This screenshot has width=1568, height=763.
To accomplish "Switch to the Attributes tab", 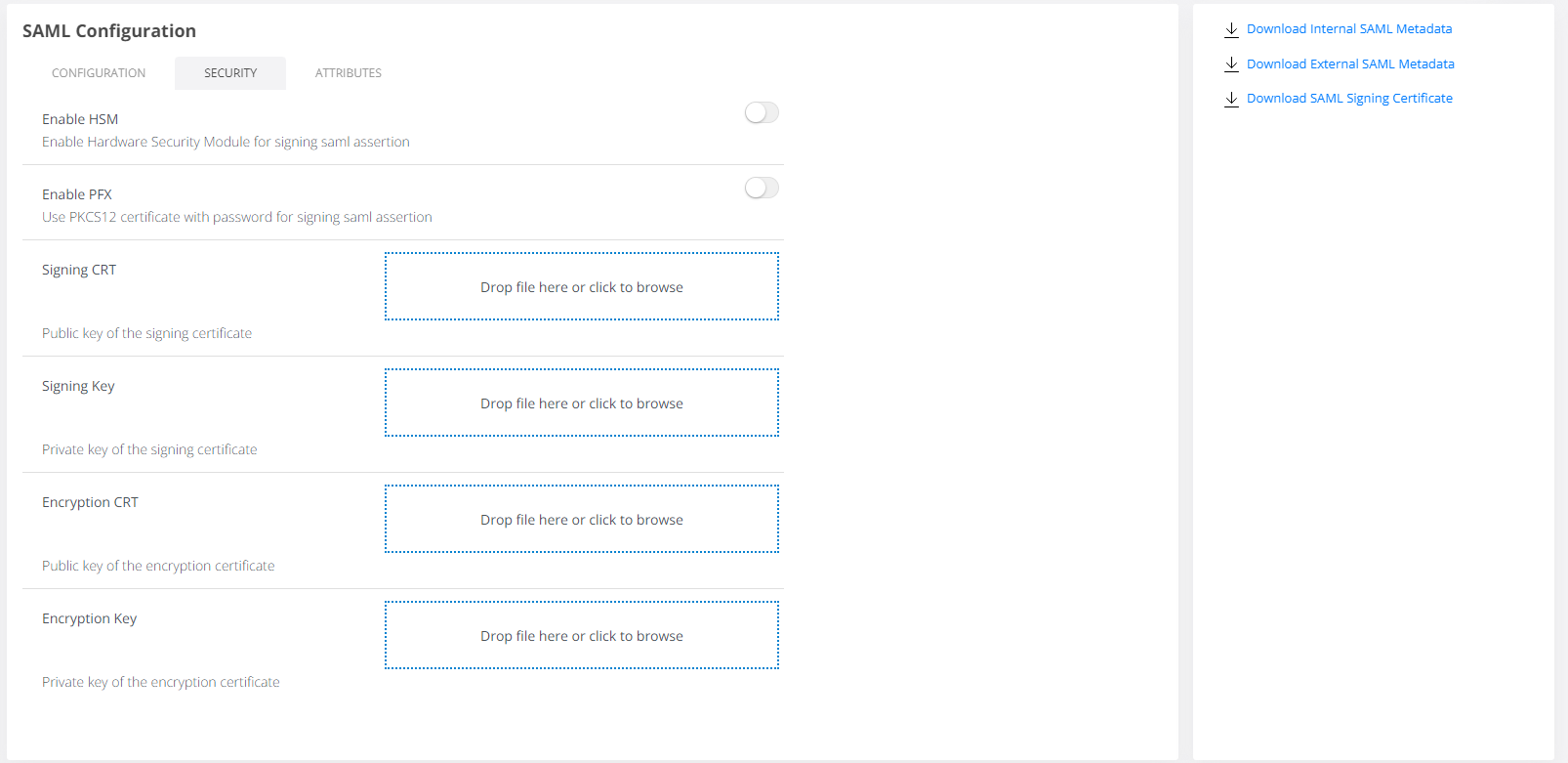I will (348, 73).
